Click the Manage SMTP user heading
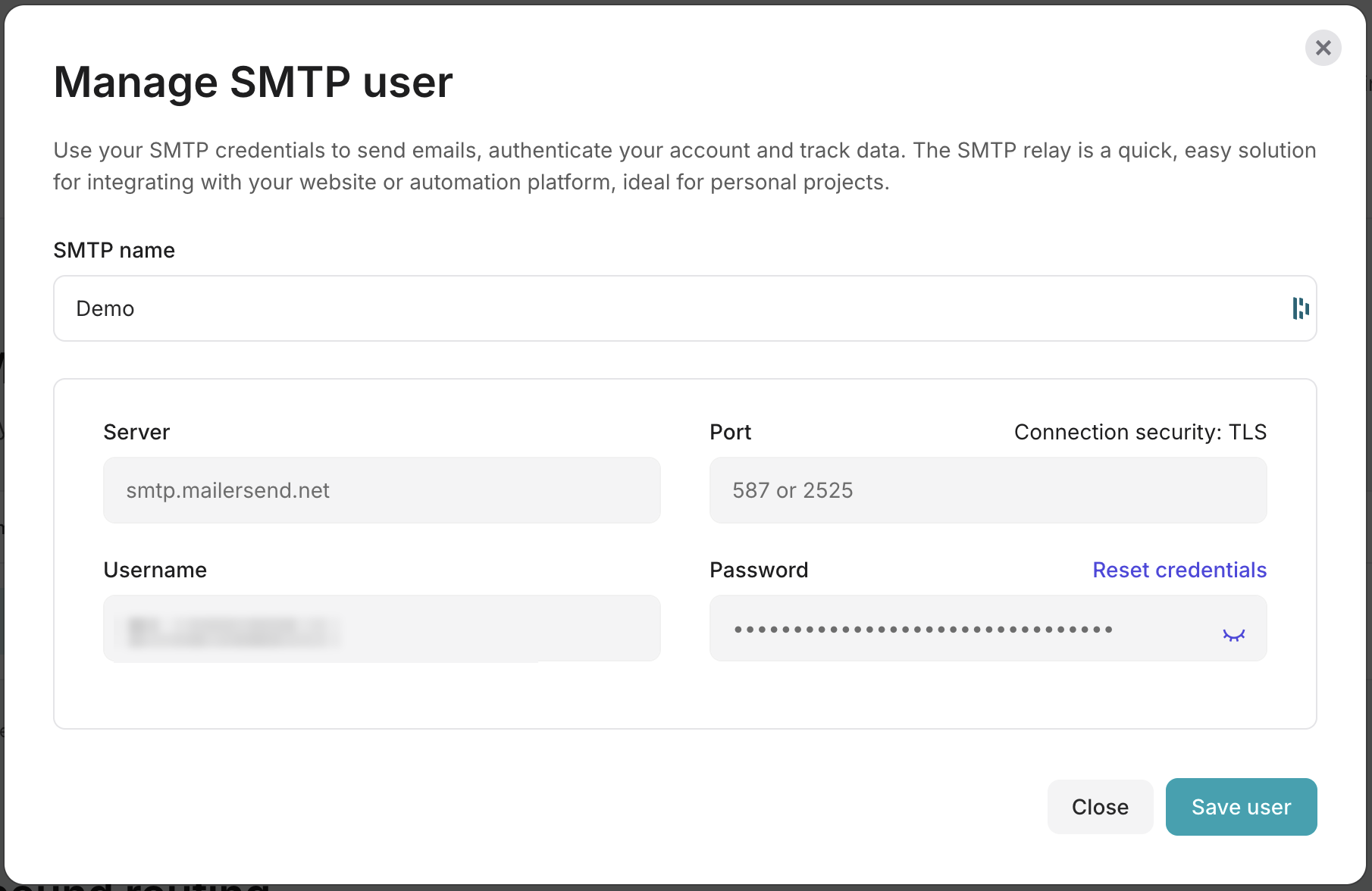This screenshot has height=891, width=1372. (253, 82)
